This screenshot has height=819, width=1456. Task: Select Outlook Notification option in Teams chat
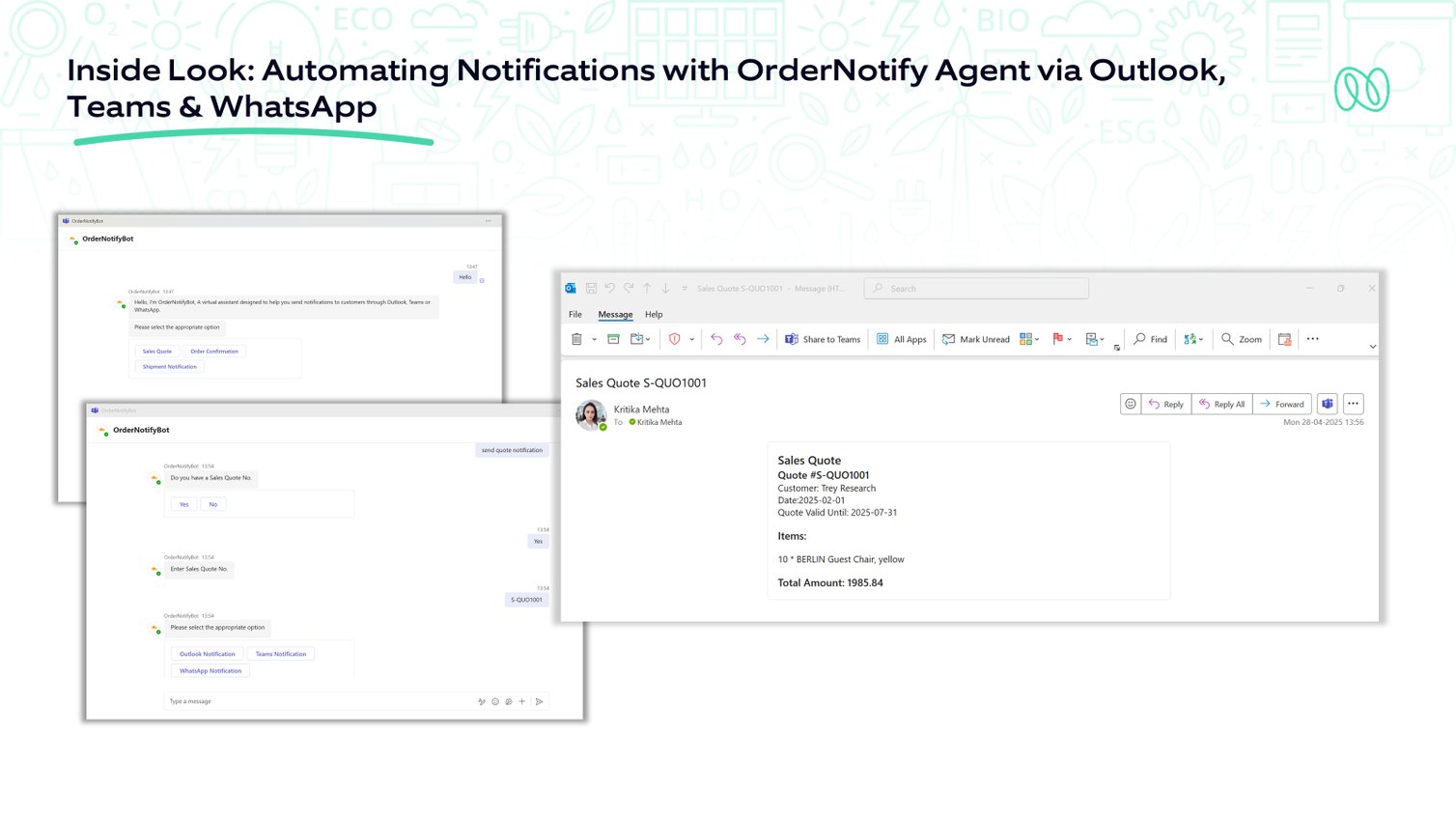[x=208, y=654]
